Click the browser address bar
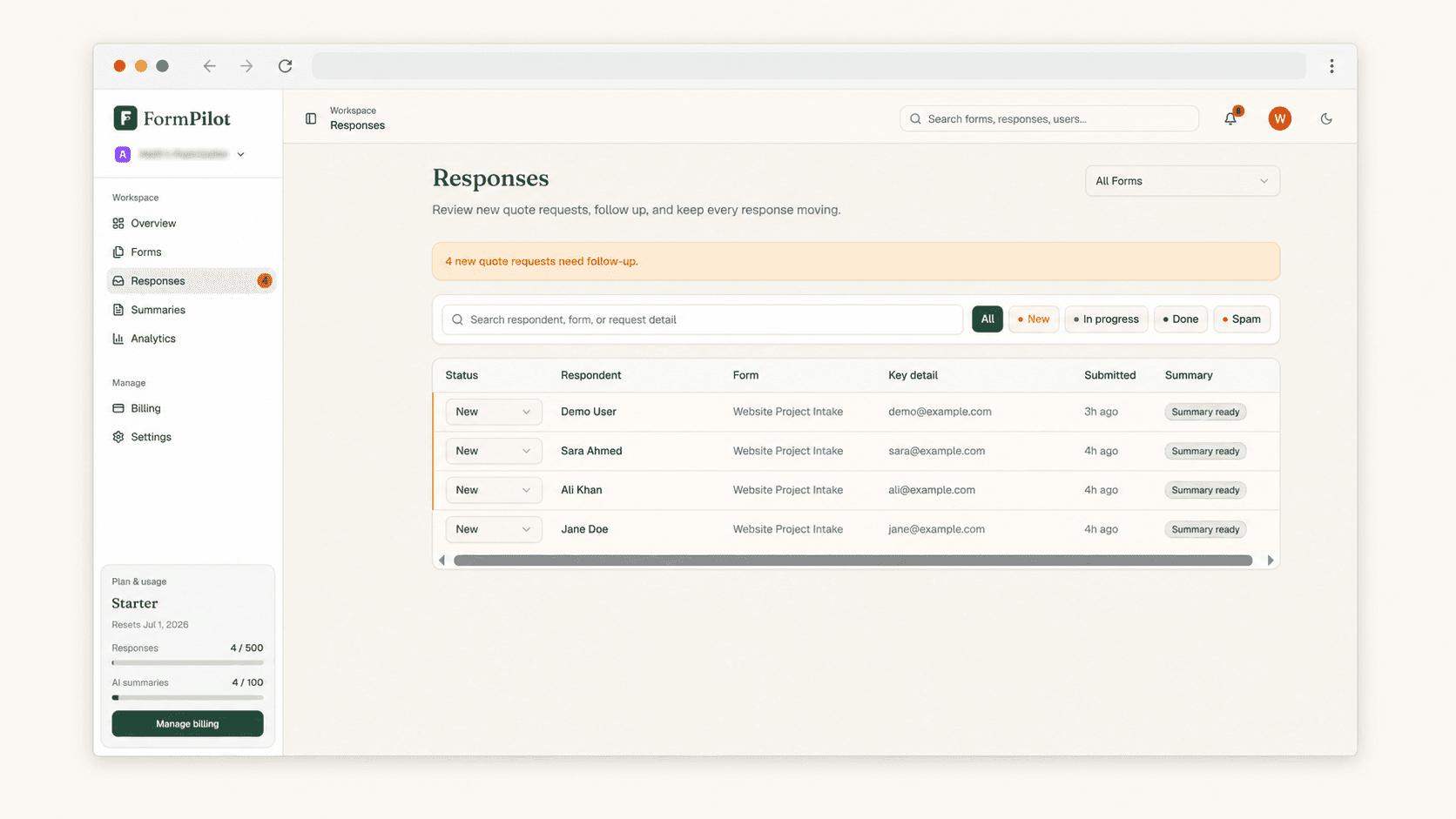This screenshot has width=1456, height=819. point(809,66)
